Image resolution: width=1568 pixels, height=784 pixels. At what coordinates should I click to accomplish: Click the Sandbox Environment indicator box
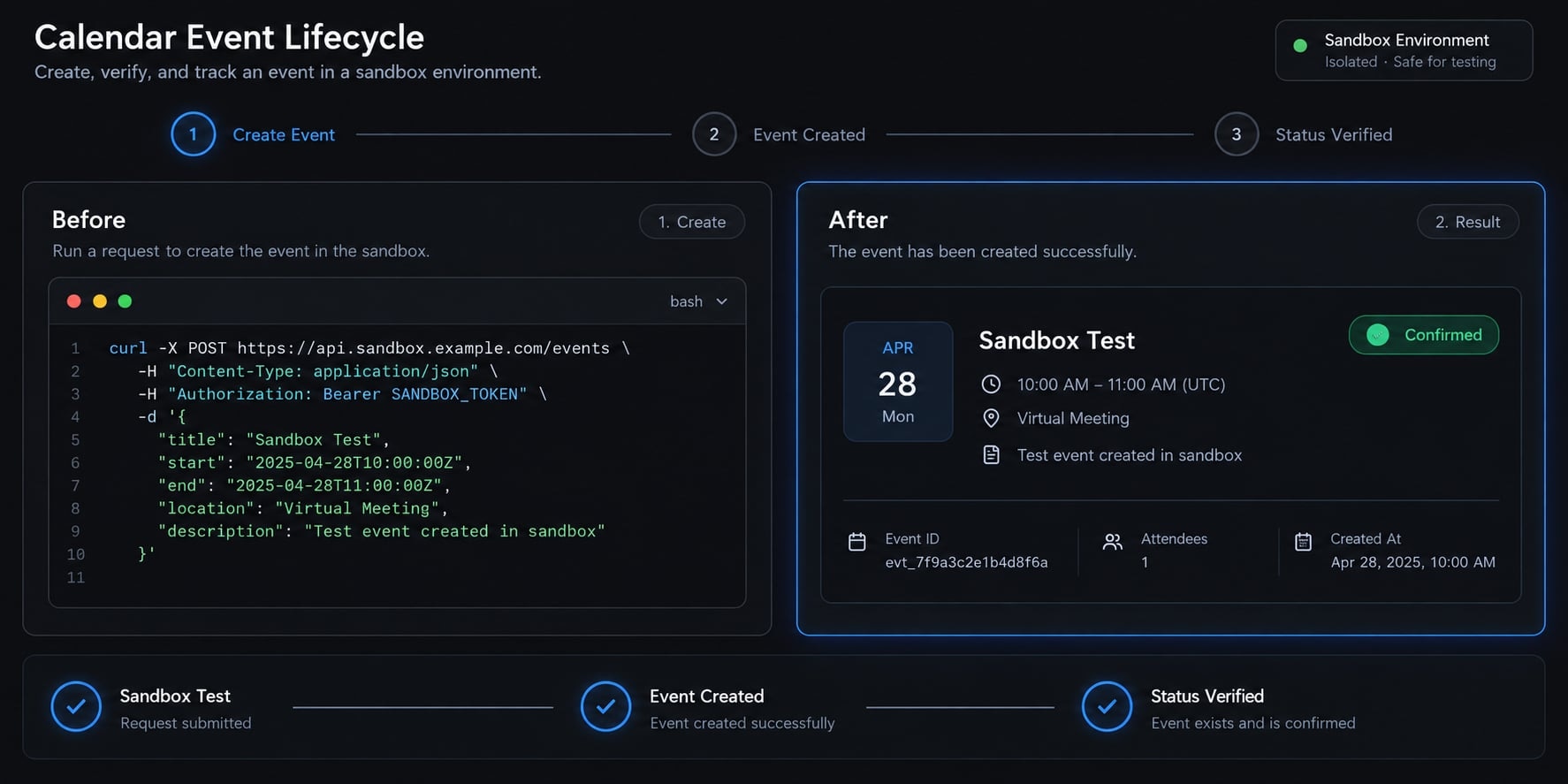point(1404,50)
